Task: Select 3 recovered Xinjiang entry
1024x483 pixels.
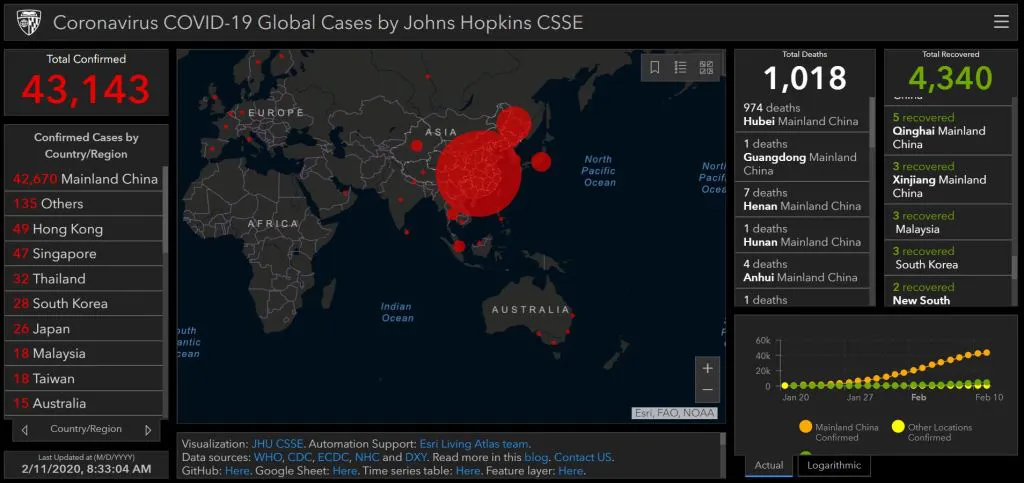Action: tap(948, 179)
